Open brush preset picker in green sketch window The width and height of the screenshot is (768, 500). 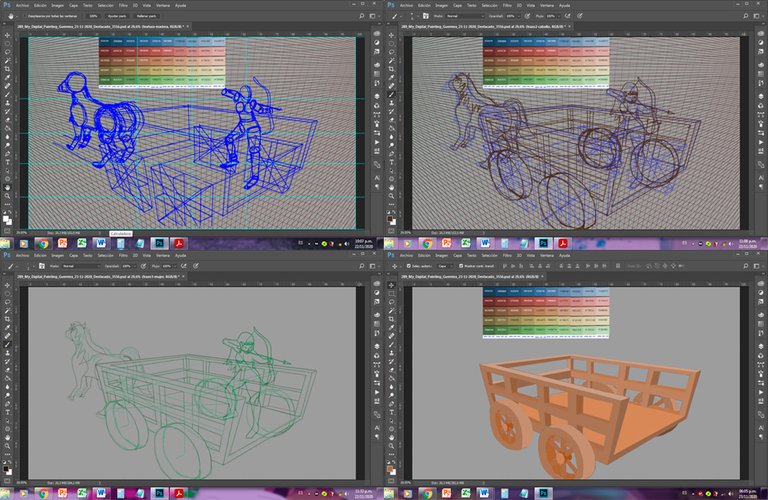[x=29, y=266]
